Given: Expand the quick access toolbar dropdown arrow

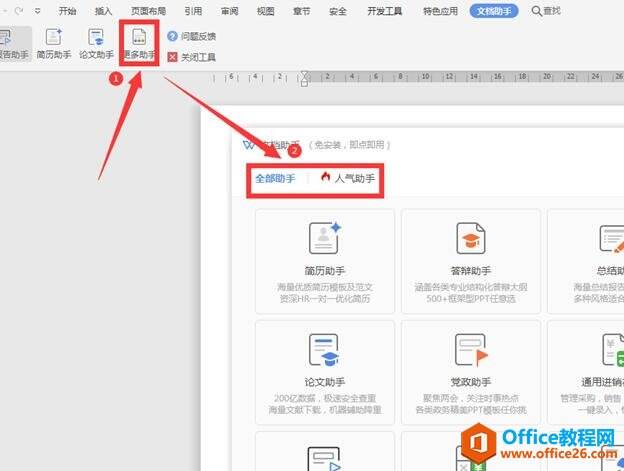Looking at the screenshot, I should point(37,11).
